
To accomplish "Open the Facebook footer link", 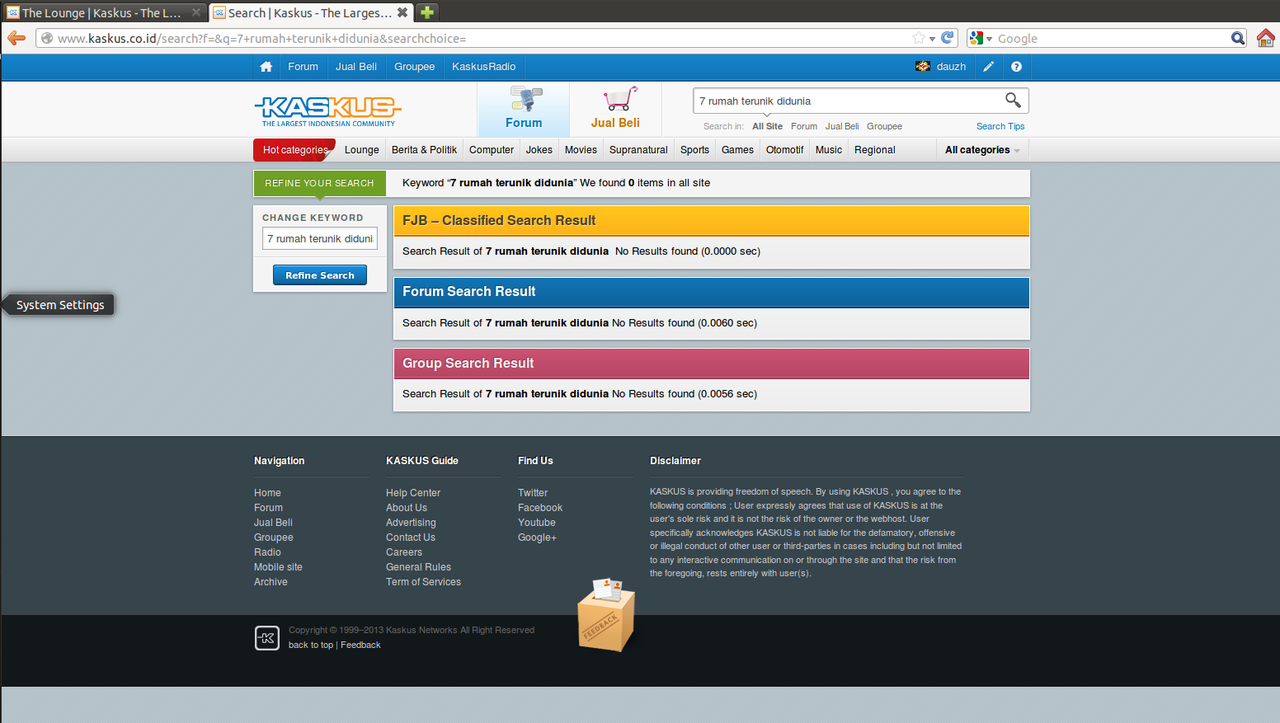I will point(540,508).
